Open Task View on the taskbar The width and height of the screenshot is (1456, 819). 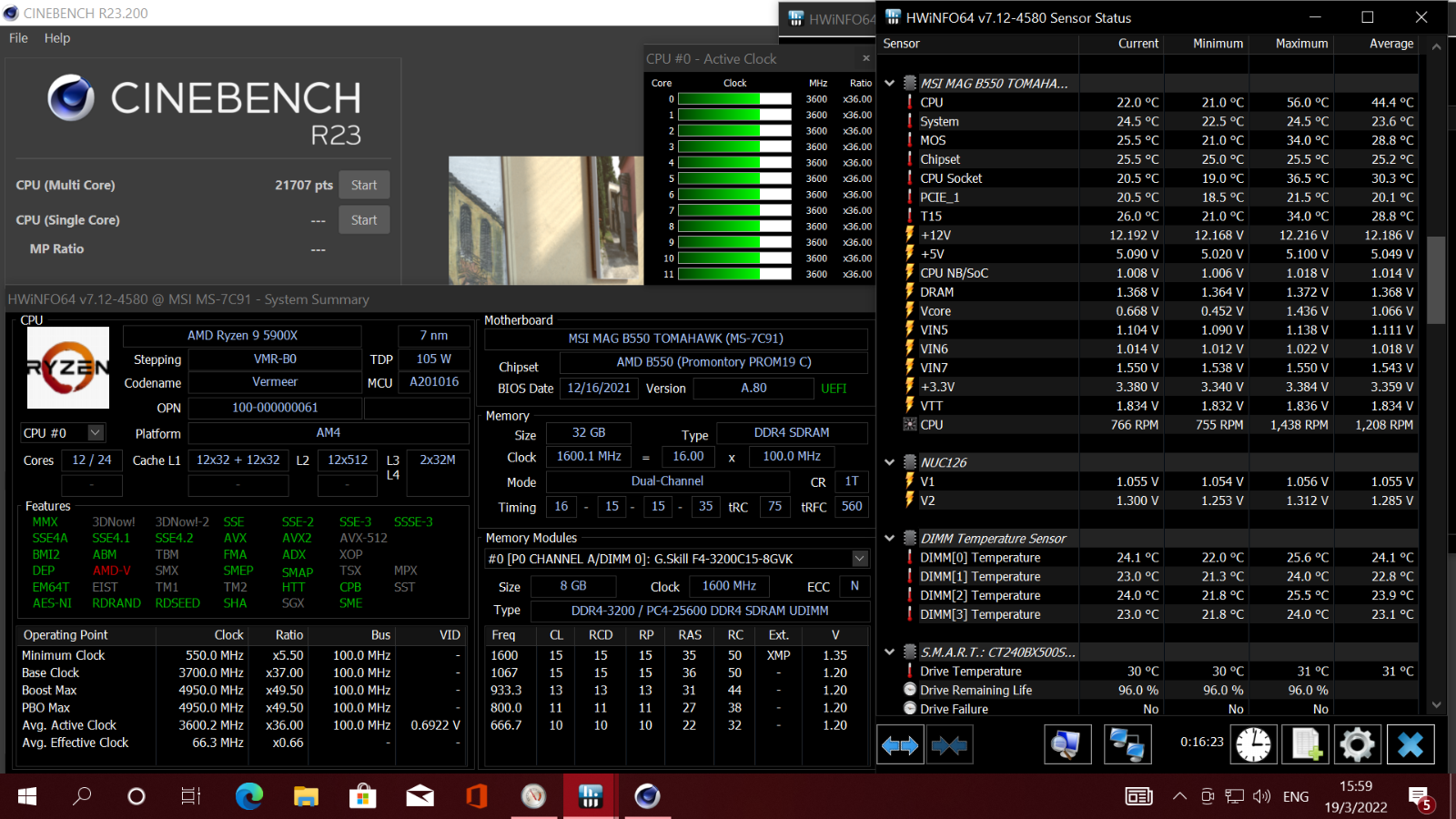191,796
